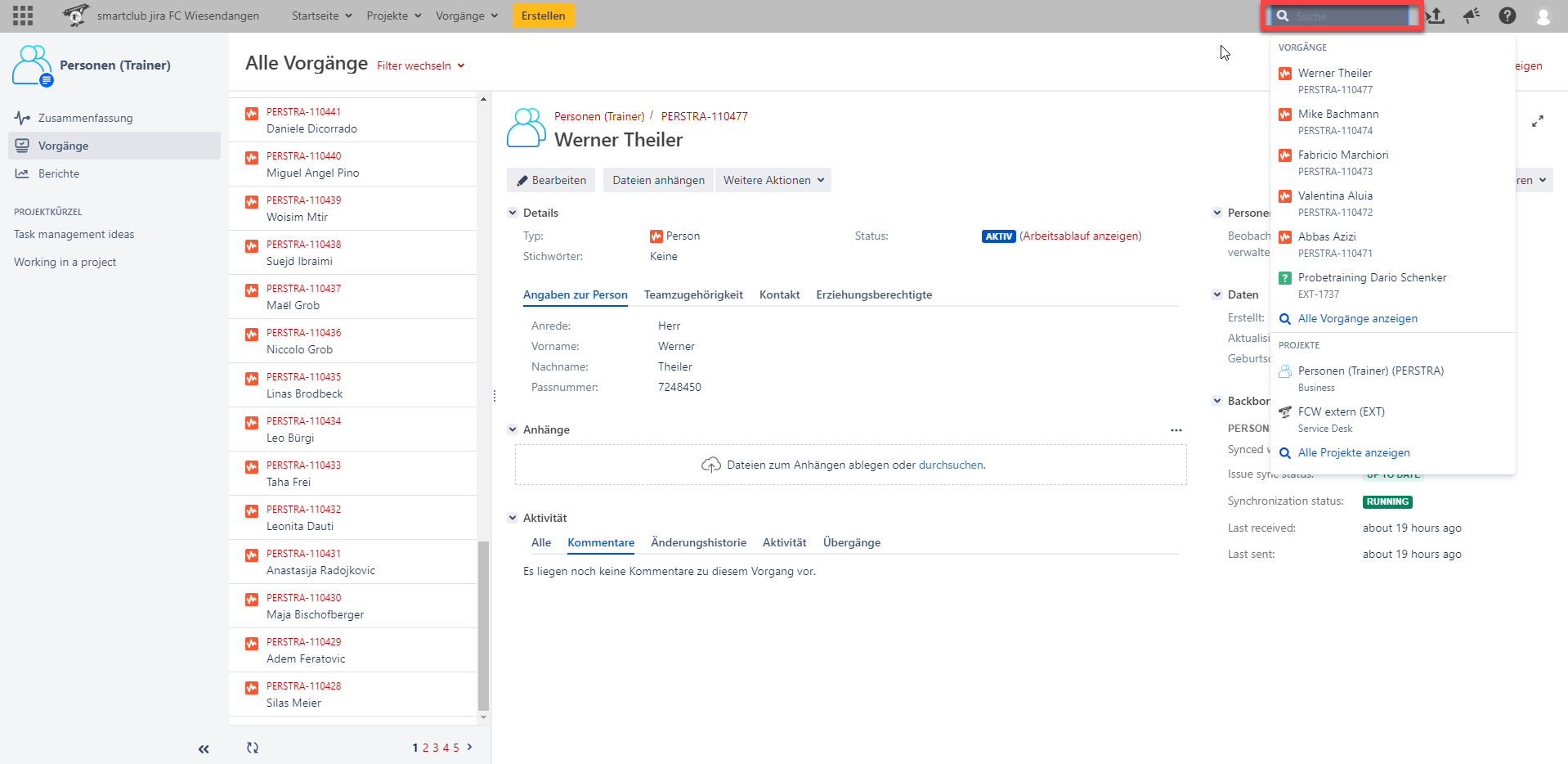Open the user profile avatar menu
Image resolution: width=1568 pixels, height=764 pixels.
coord(1543,16)
